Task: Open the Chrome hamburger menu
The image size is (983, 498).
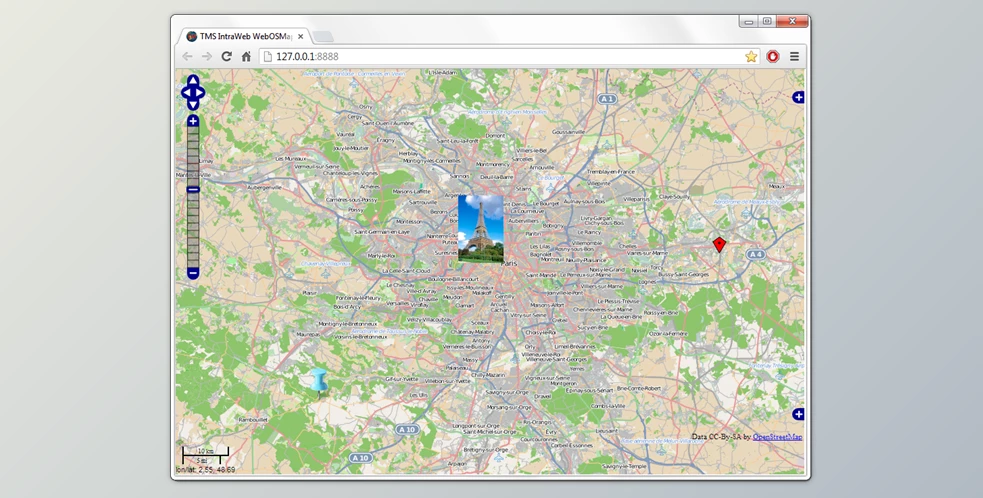Action: (794, 57)
